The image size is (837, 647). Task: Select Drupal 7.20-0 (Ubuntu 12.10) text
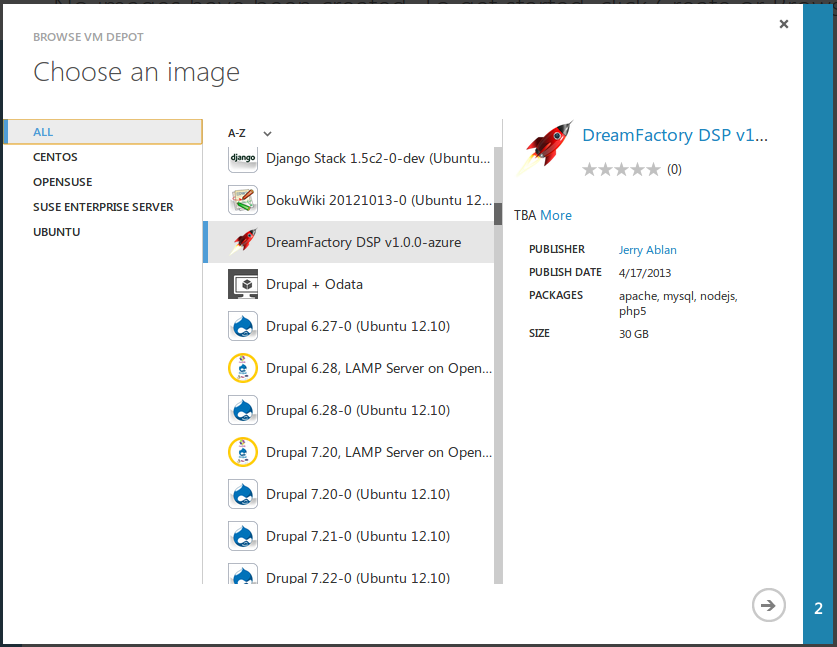358,494
